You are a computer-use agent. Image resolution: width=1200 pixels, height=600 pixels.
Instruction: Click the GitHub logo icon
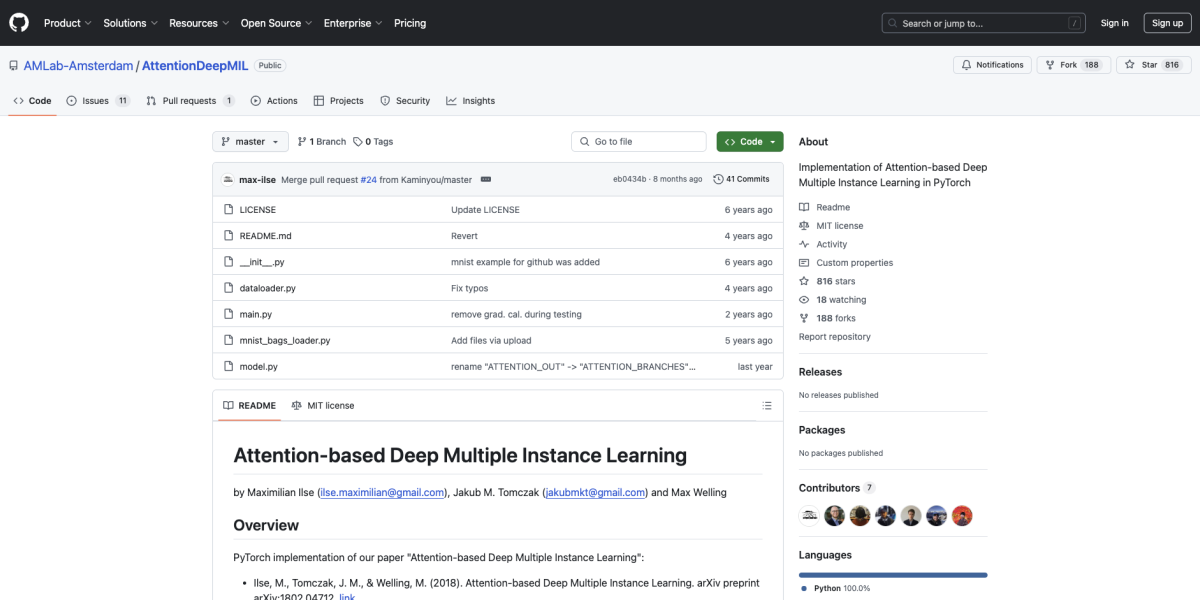[20, 23]
